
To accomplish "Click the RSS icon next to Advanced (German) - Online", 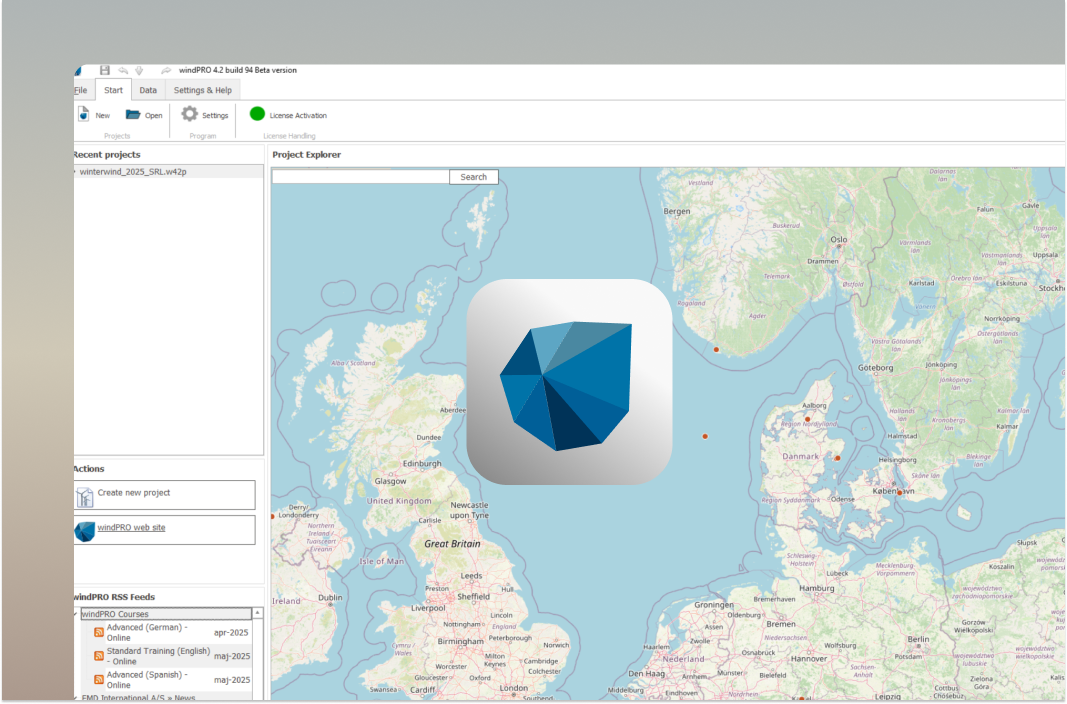I will tap(98, 632).
